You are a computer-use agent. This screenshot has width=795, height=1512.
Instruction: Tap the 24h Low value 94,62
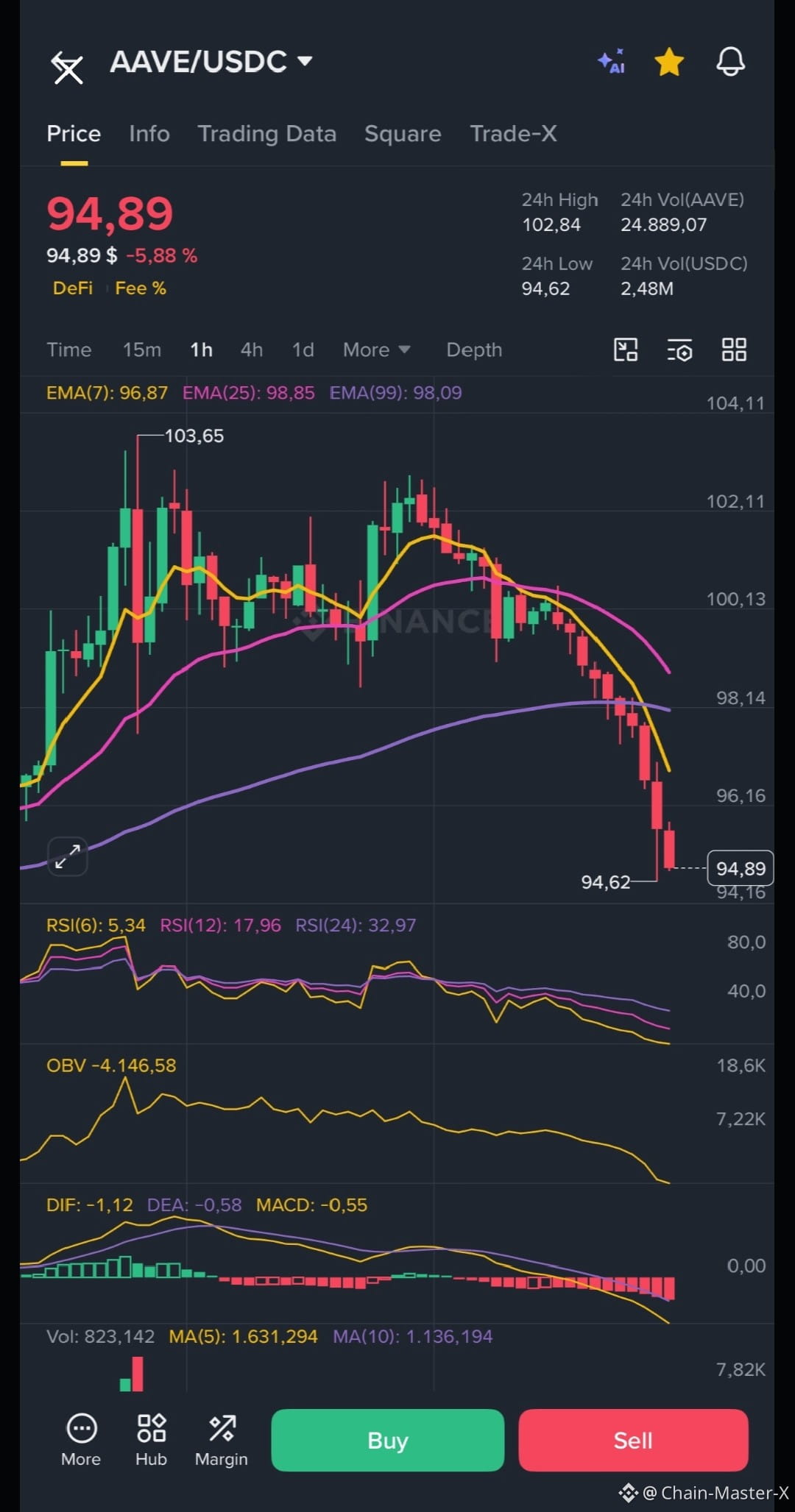tap(546, 288)
